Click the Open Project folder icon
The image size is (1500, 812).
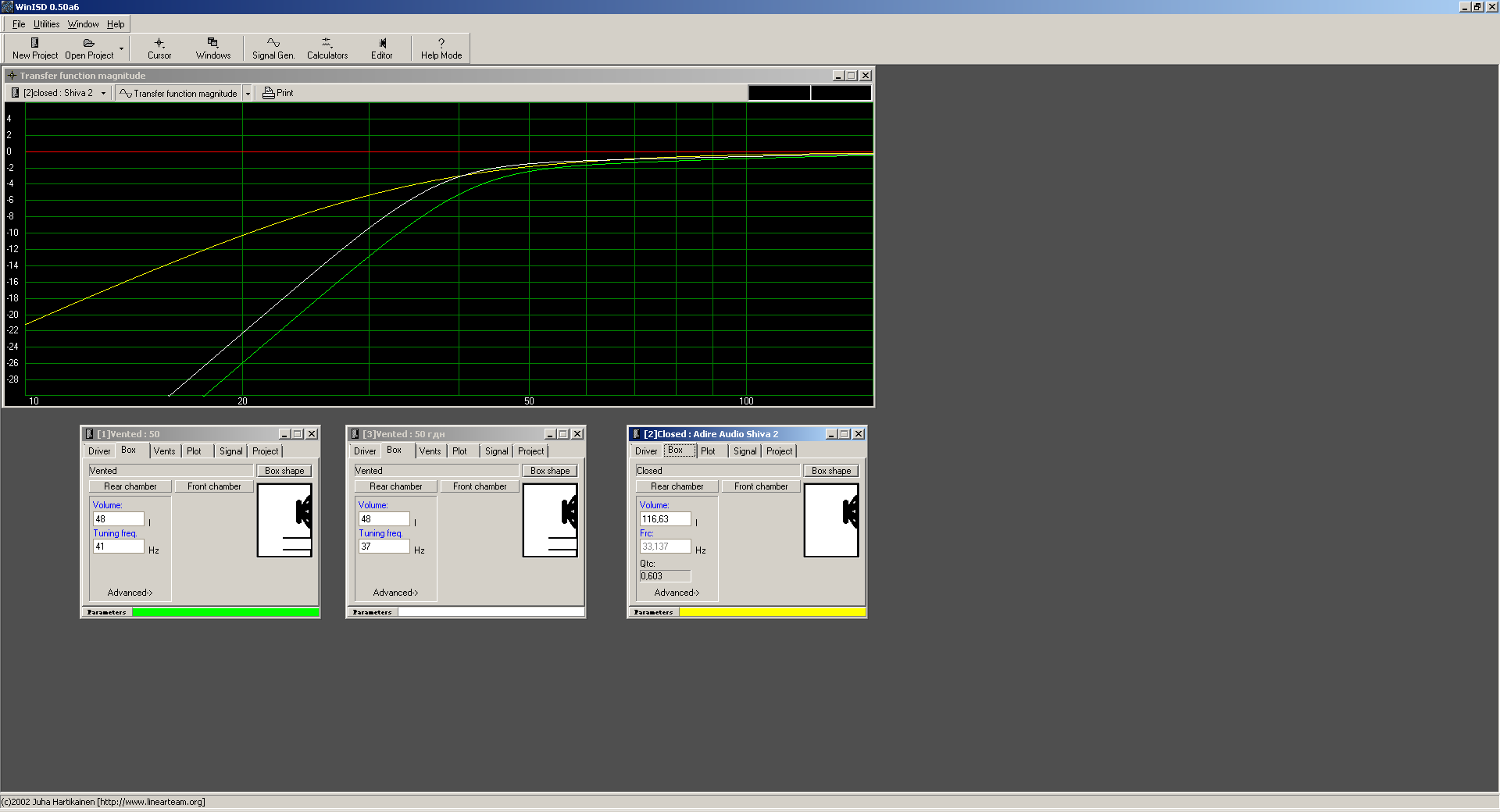pyautogui.click(x=88, y=44)
